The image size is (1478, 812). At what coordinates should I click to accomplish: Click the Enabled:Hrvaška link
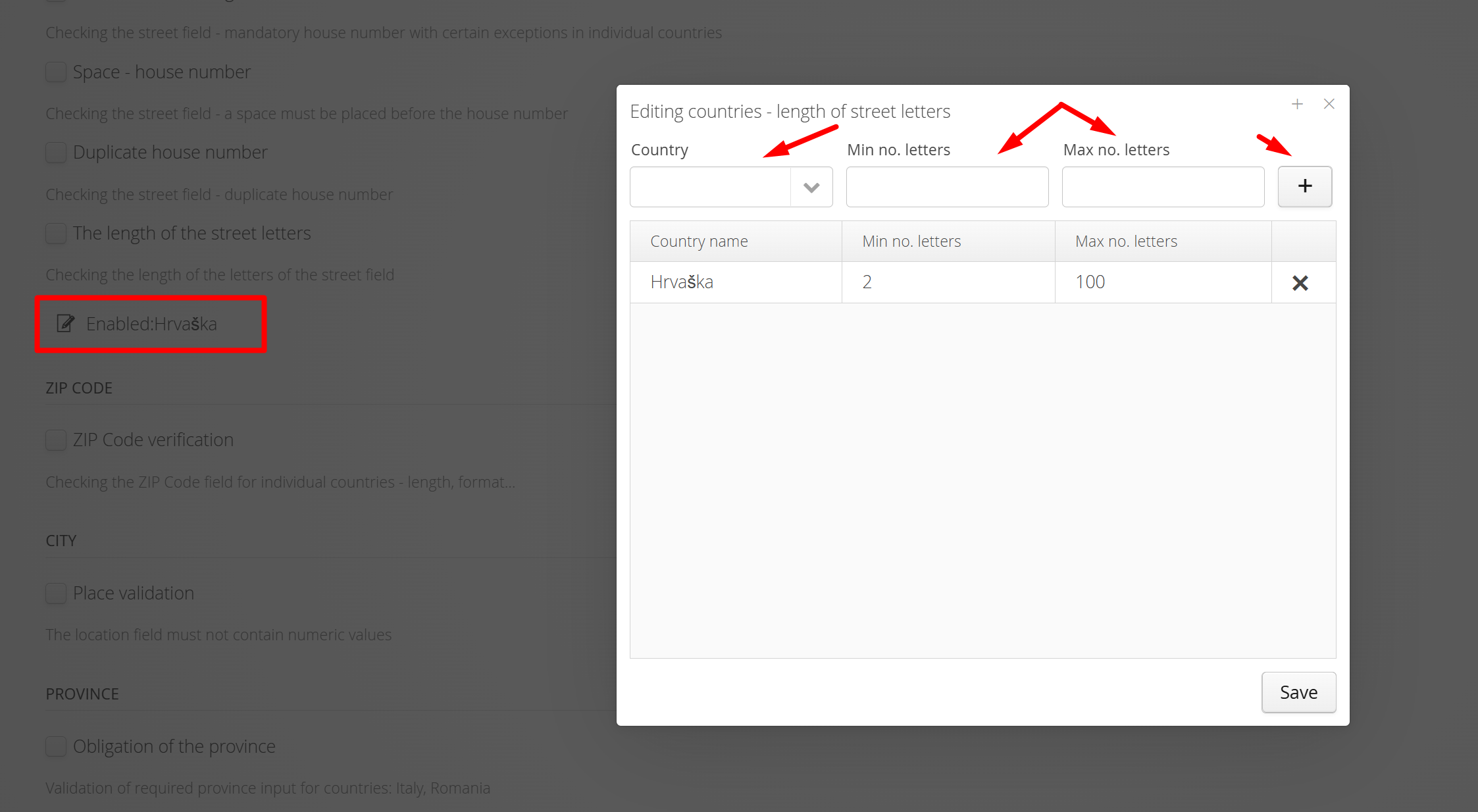[x=151, y=324]
